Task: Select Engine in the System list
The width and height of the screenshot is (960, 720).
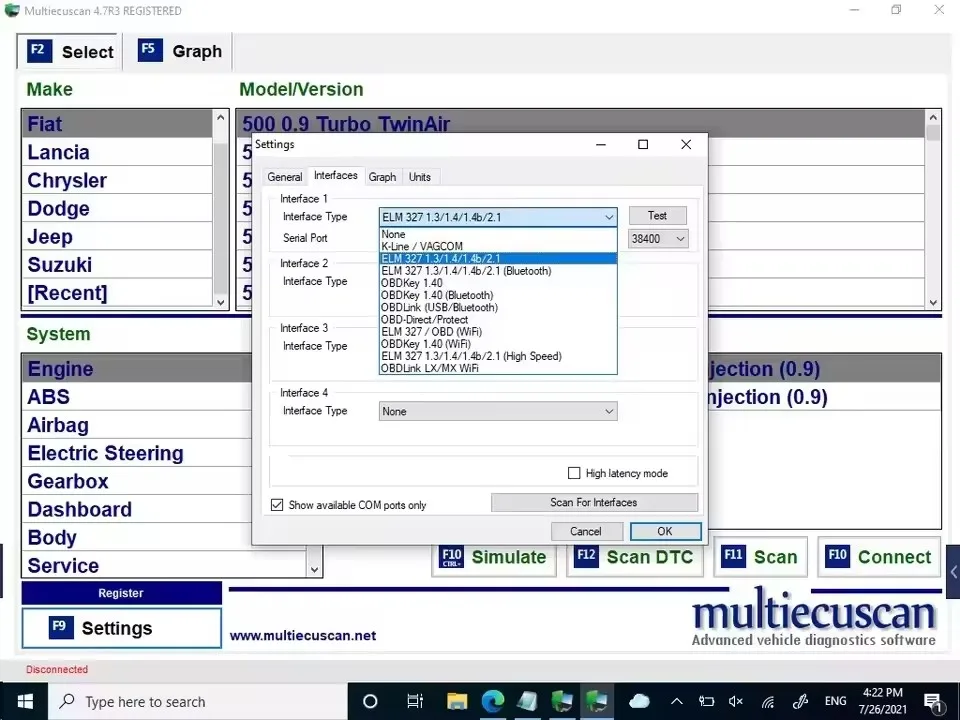Action: click(x=60, y=369)
